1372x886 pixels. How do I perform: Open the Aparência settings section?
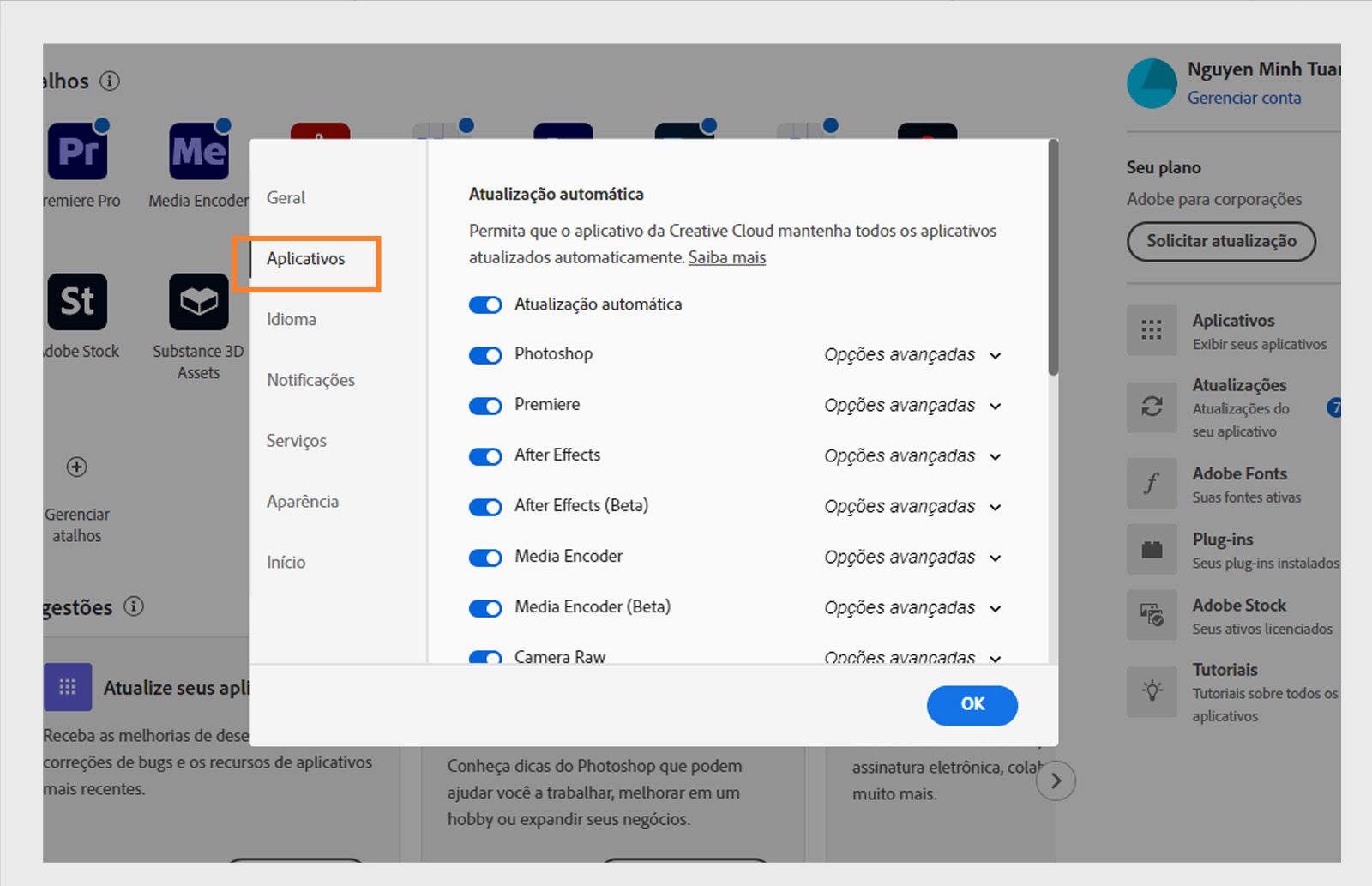(302, 501)
